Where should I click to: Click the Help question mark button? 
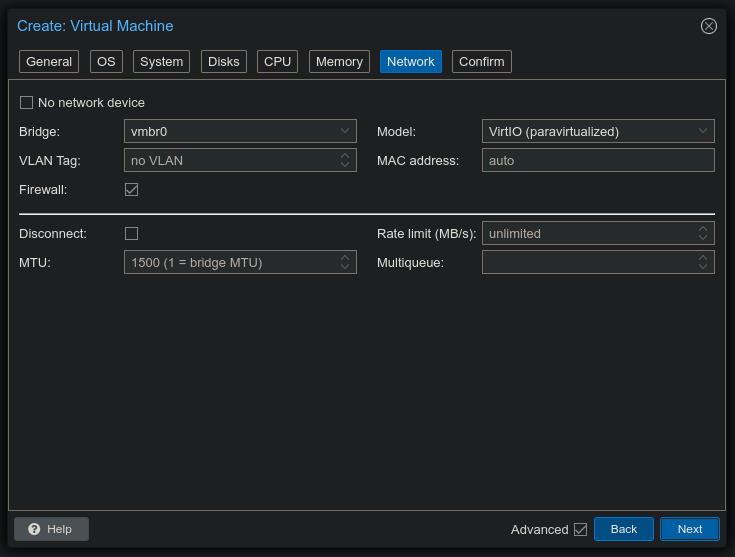coord(52,529)
